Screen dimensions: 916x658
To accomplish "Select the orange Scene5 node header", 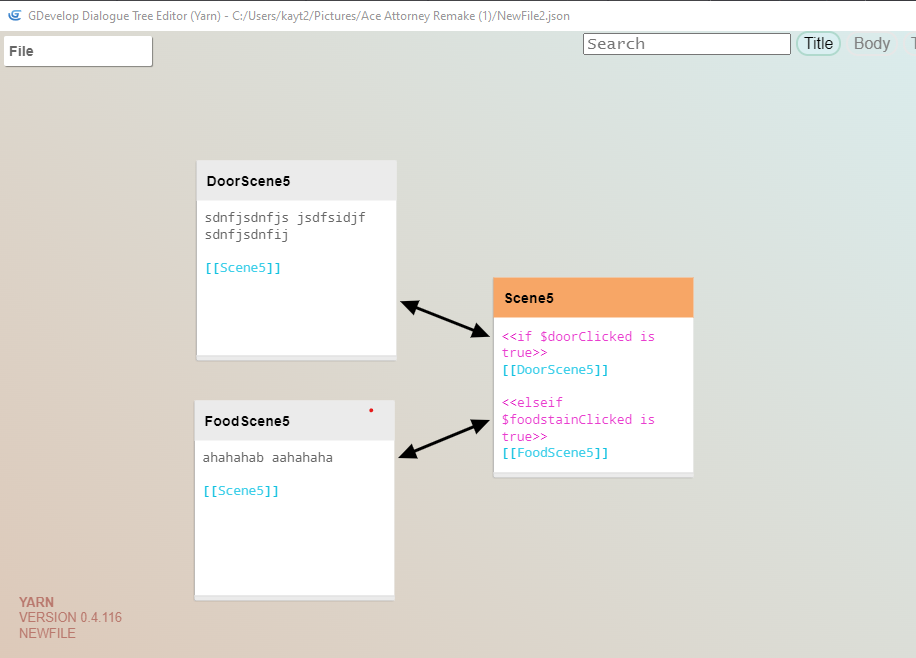I will (529, 297).
